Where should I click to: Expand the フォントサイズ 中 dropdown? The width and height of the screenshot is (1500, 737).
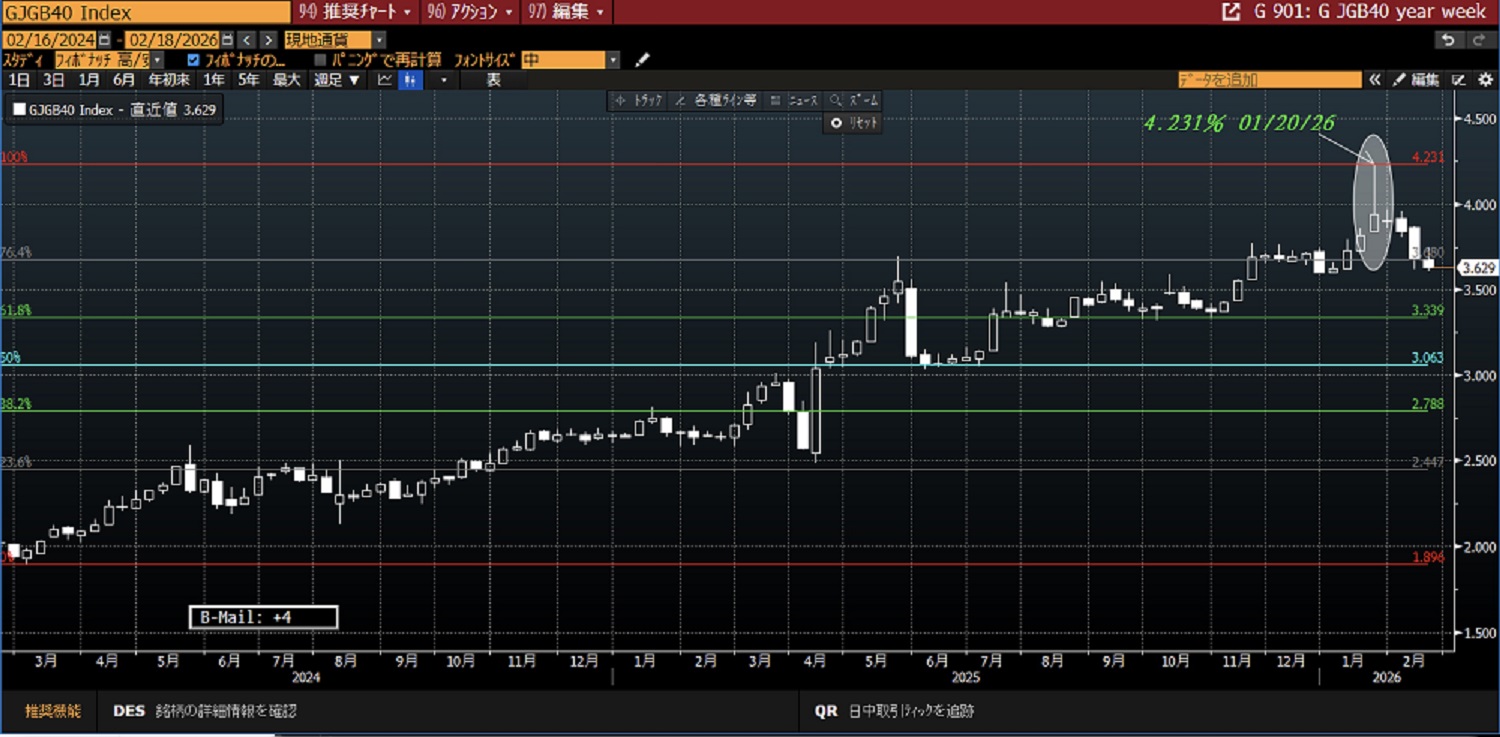(613, 60)
